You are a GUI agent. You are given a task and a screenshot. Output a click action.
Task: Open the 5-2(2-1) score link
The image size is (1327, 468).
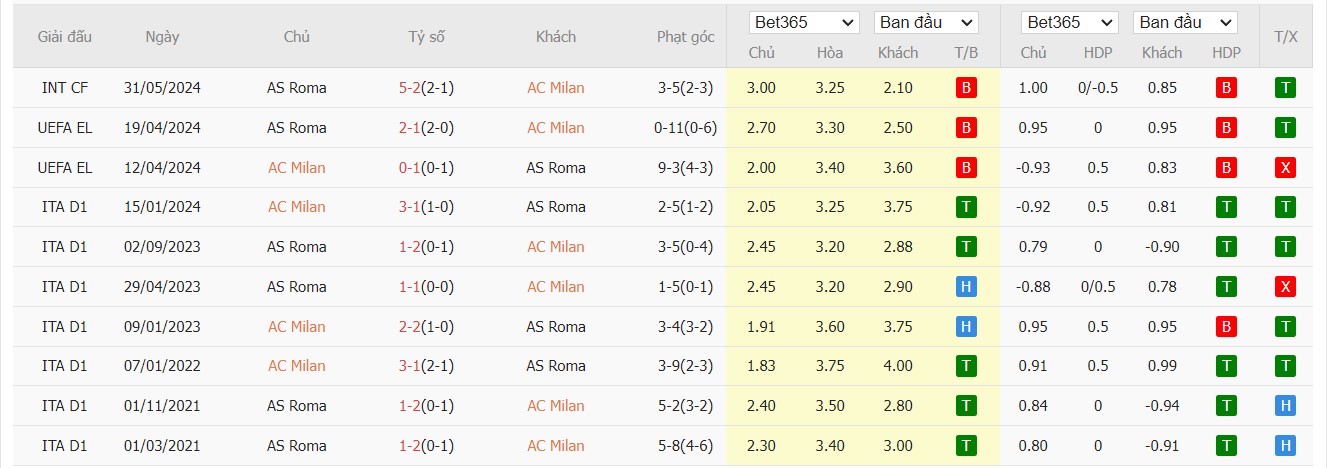[426, 88]
